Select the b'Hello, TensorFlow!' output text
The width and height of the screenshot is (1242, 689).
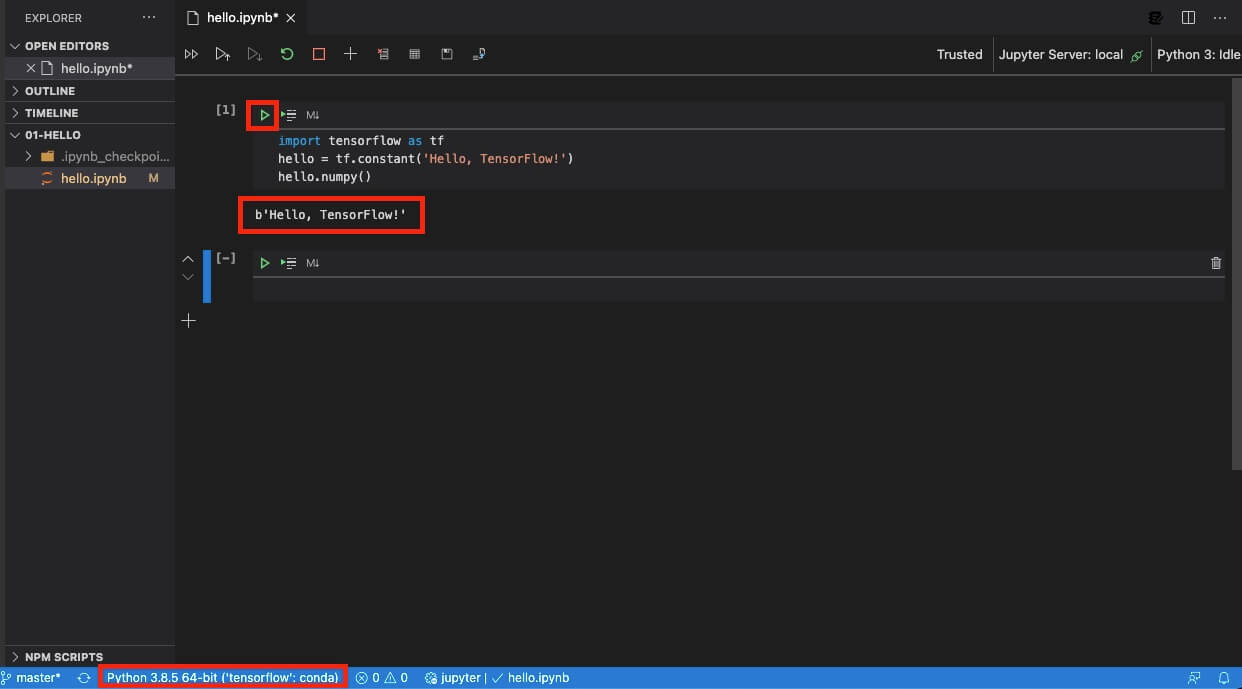click(331, 215)
